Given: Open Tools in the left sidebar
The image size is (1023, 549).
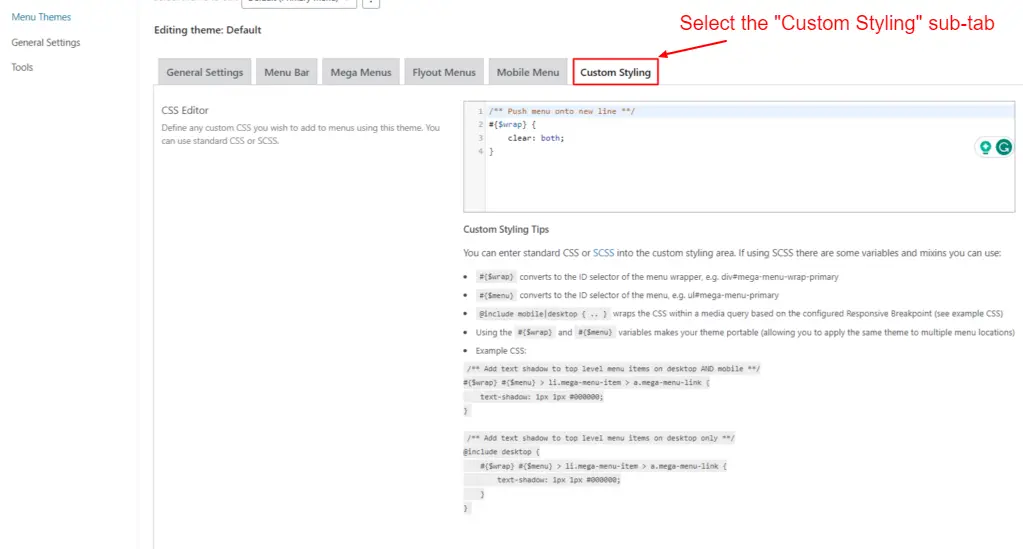Looking at the screenshot, I should point(22,67).
